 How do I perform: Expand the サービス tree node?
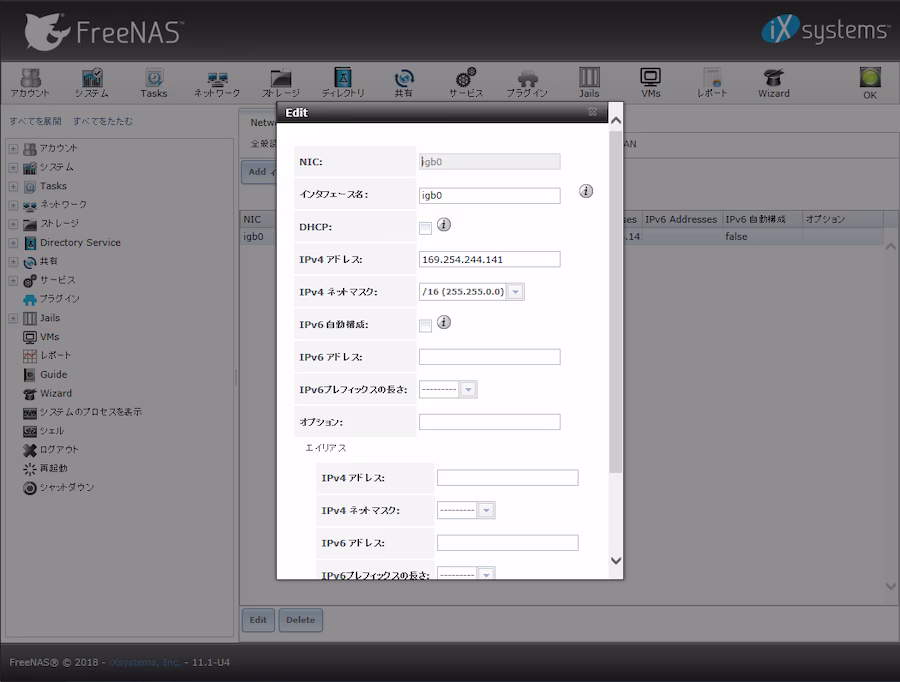pyautogui.click(x=13, y=281)
